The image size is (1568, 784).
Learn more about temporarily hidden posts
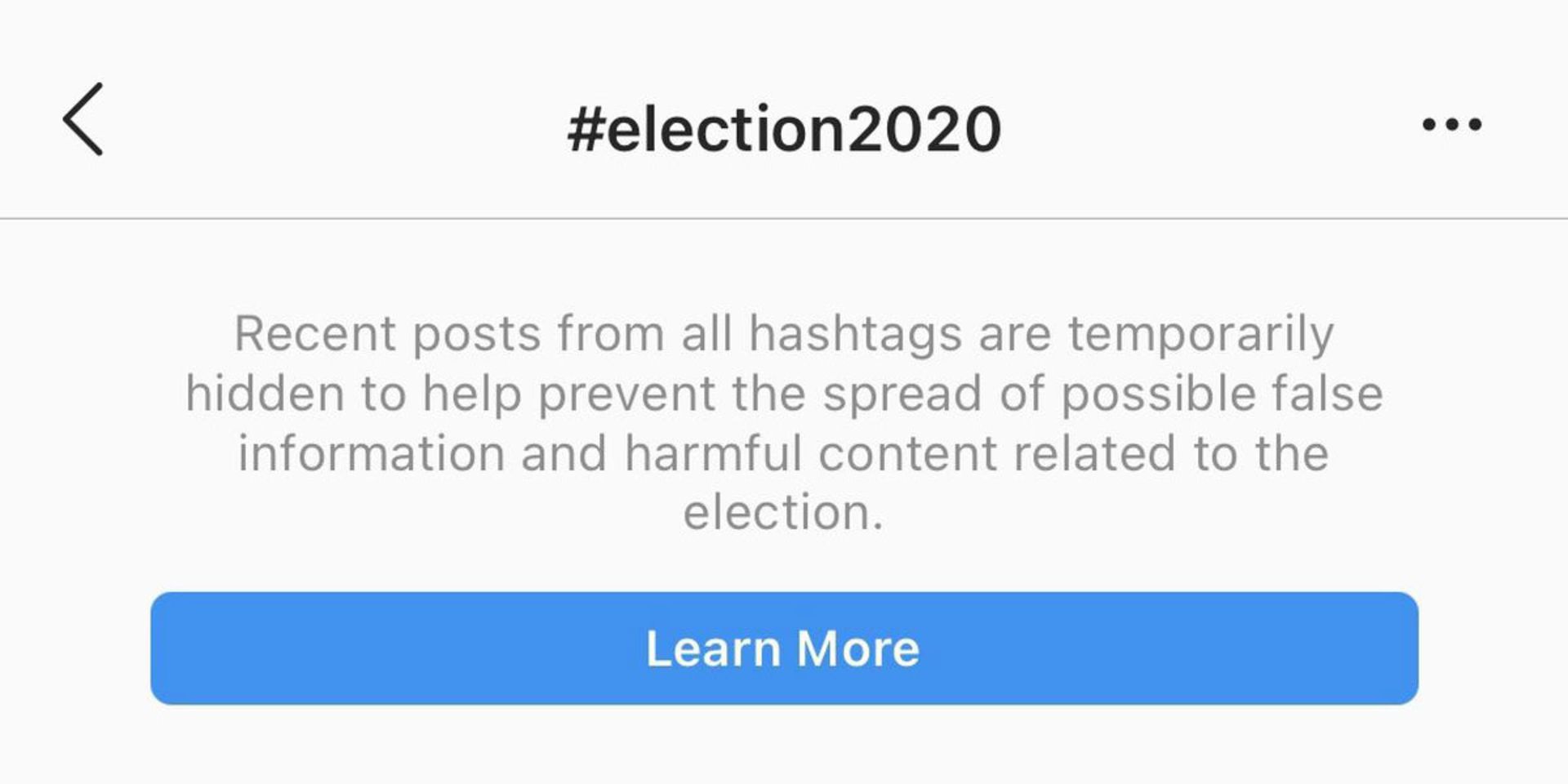784,648
